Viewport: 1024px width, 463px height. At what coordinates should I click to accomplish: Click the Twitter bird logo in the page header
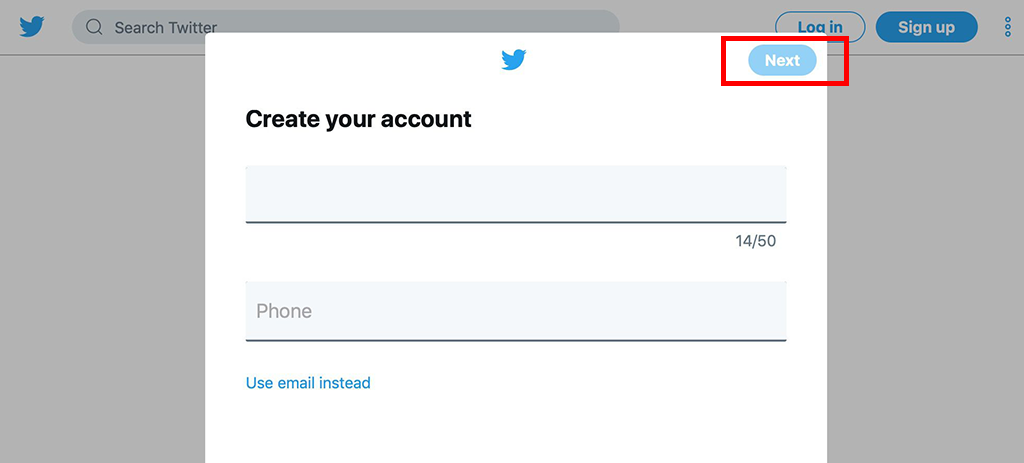pos(31,27)
